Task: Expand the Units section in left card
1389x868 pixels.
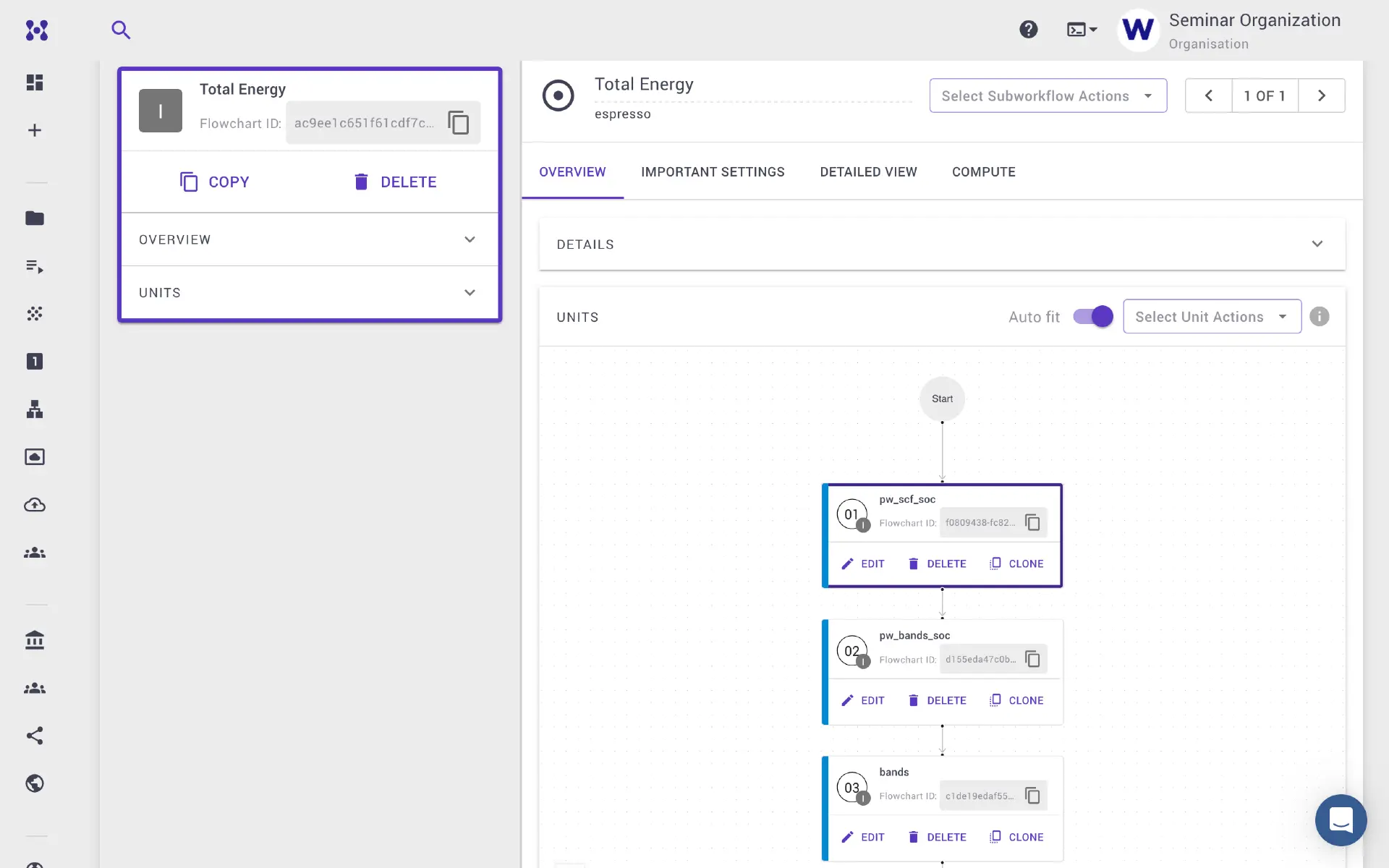Action: coord(470,293)
